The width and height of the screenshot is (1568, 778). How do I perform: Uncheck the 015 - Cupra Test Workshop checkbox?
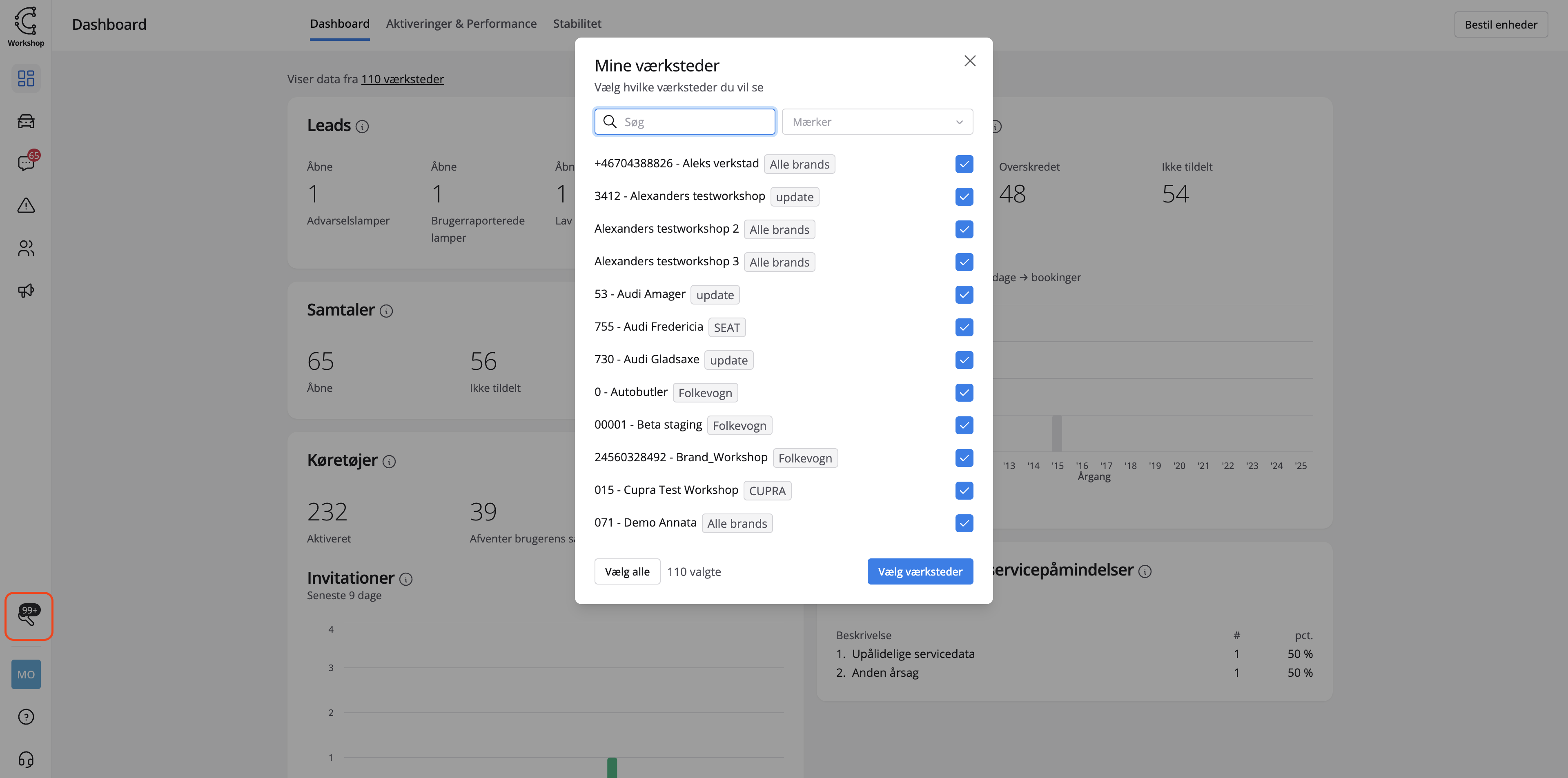964,491
